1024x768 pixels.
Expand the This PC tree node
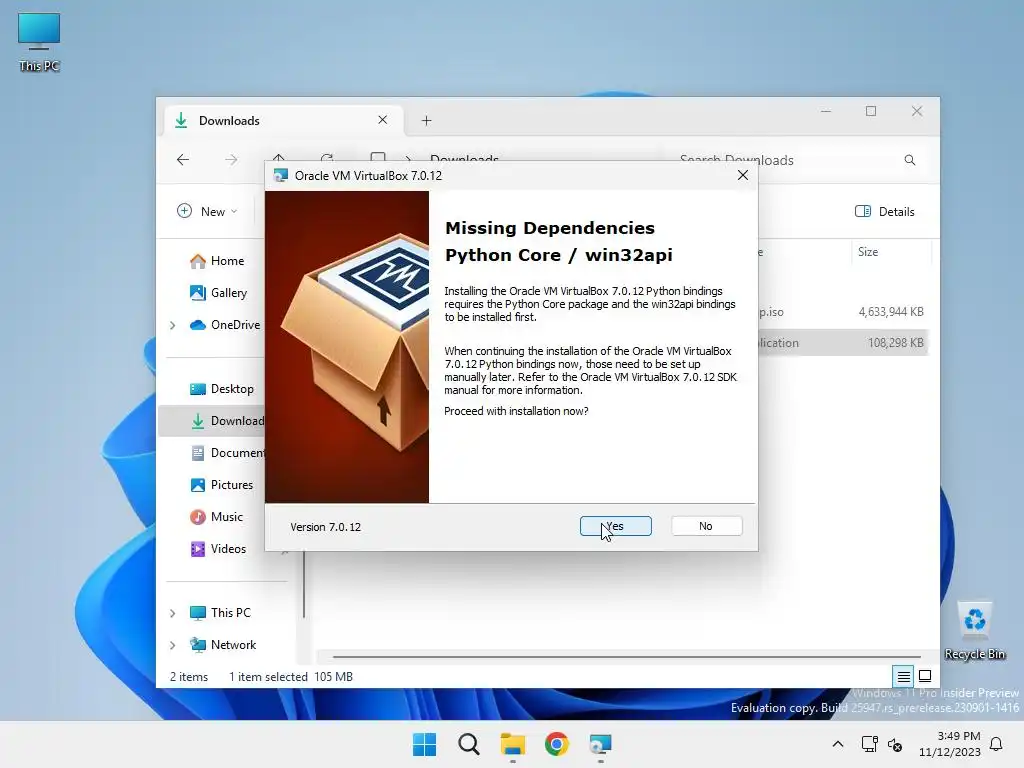click(172, 613)
